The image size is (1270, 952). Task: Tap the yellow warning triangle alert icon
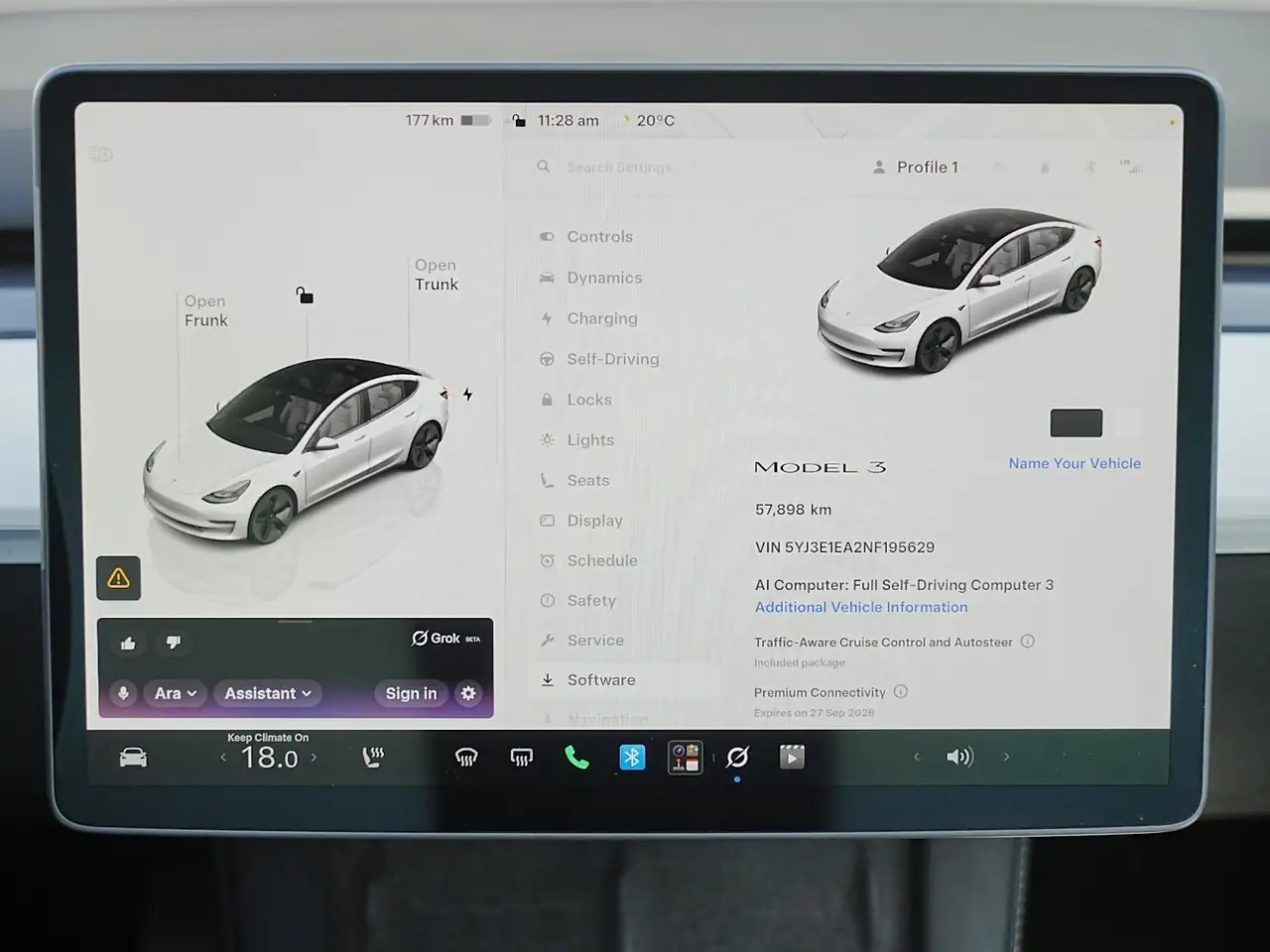click(118, 578)
